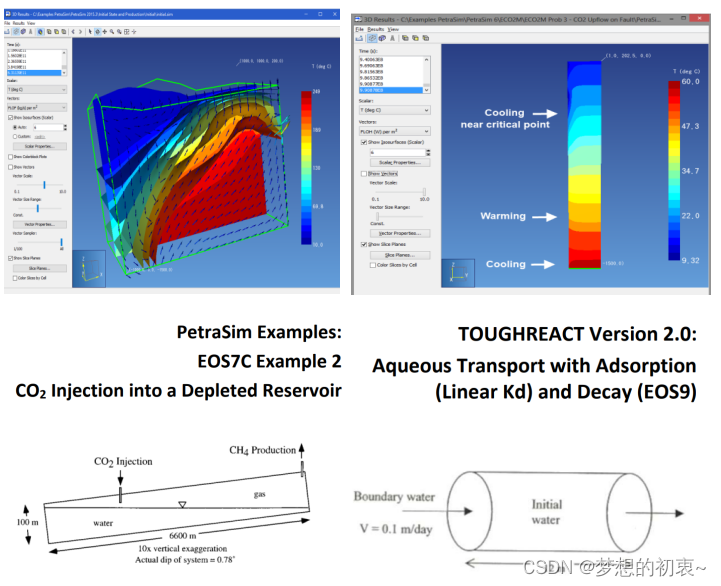Select the pointer arrow tool in left window
The image size is (721, 586).
coord(90,32)
